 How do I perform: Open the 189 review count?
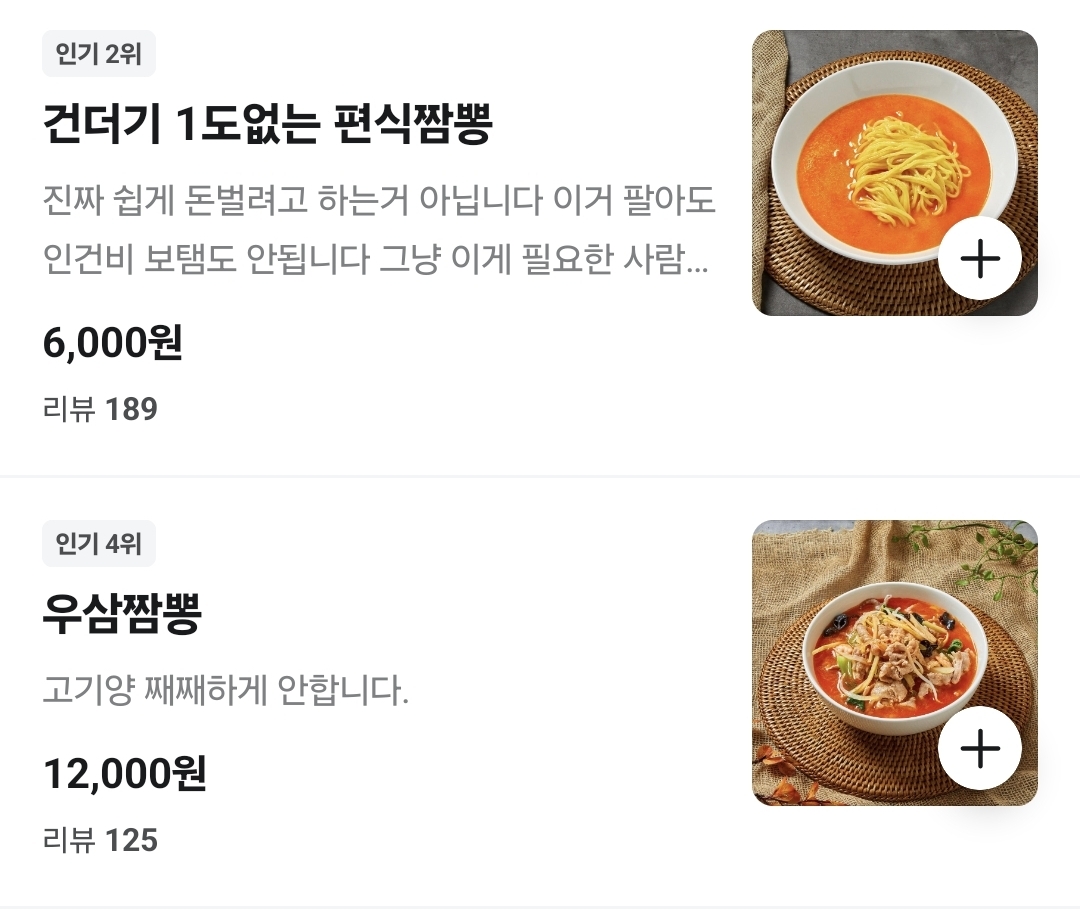point(131,409)
